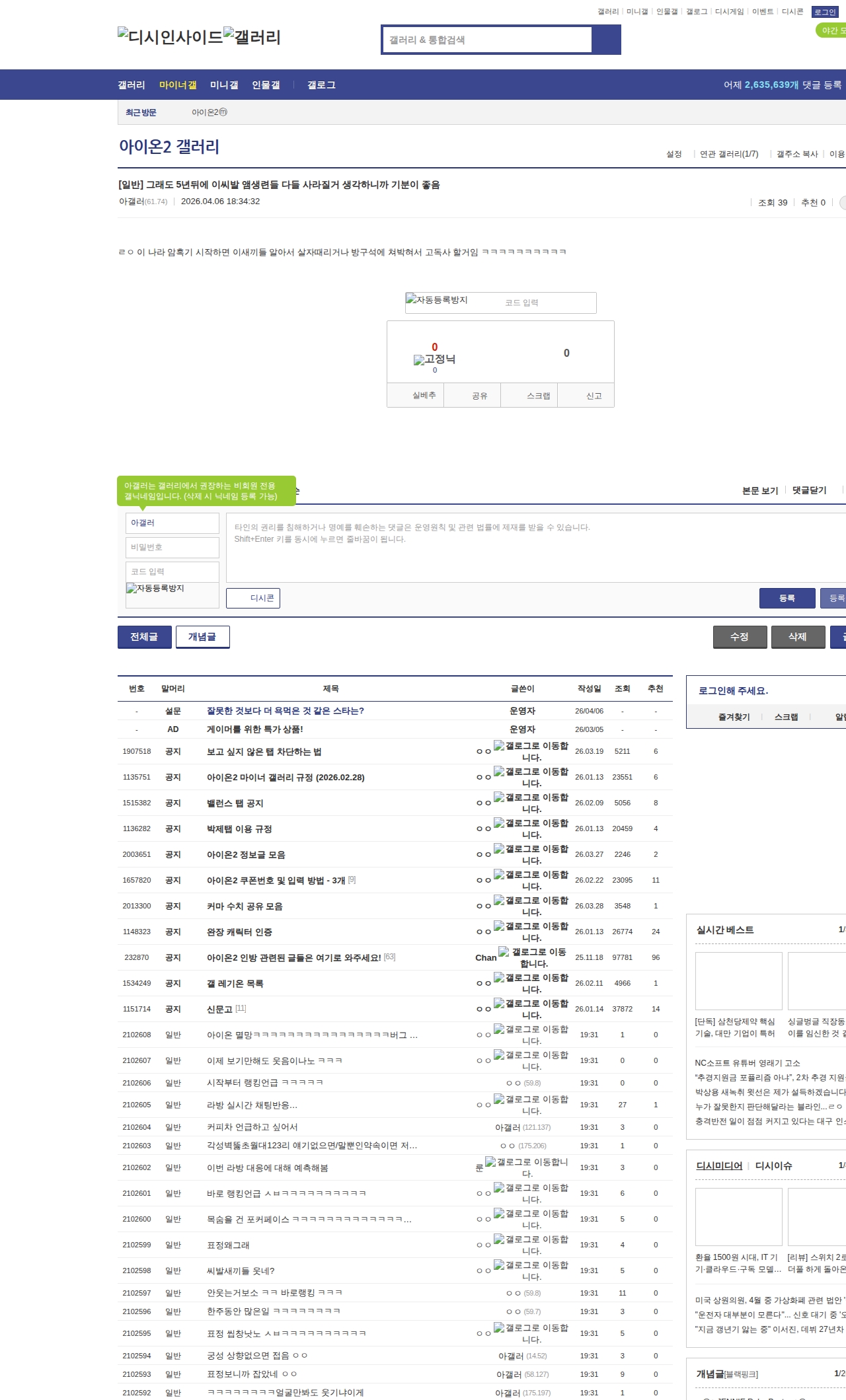Click the 디시콘 button under the comment box
This screenshot has width=846, height=1400.
[x=253, y=598]
